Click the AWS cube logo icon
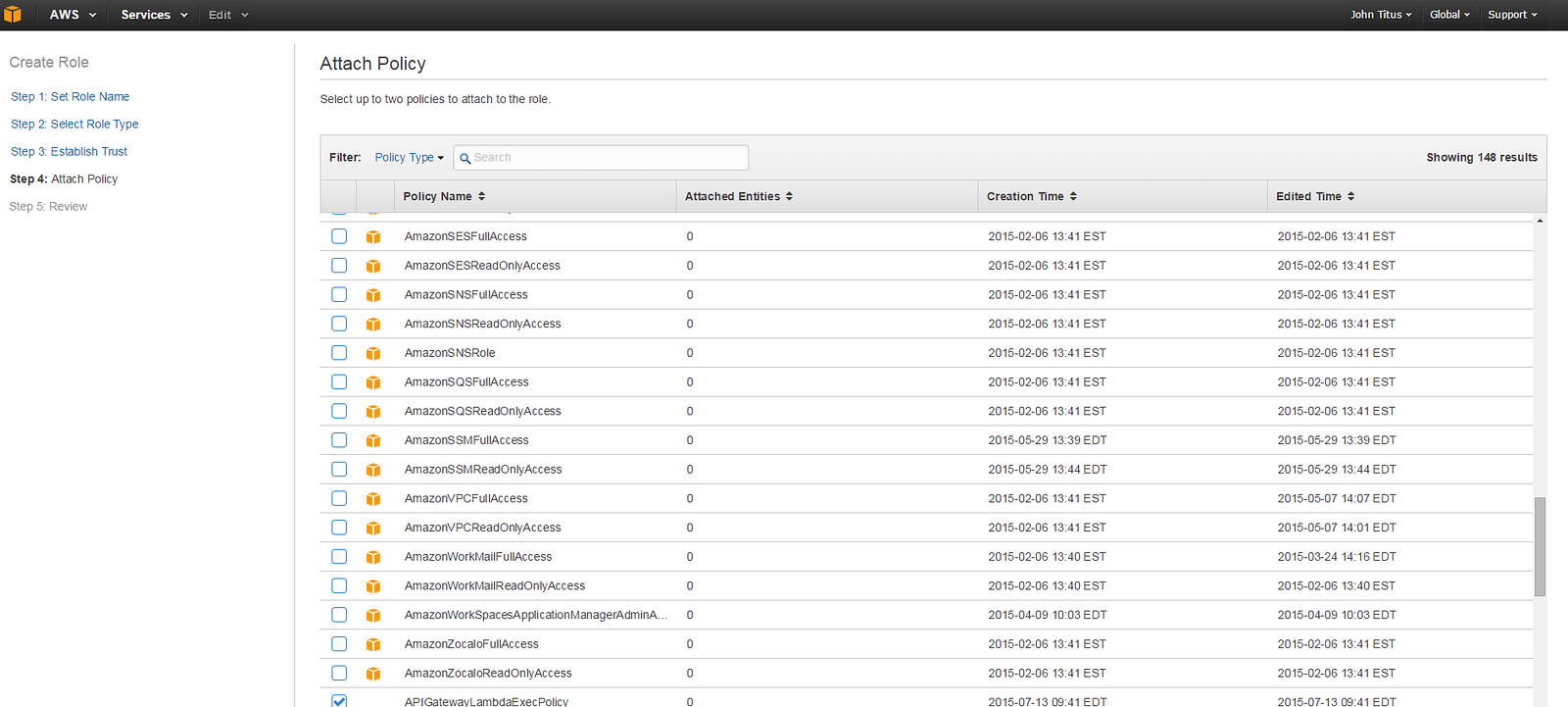Viewport: 1568px width, 707px height. pyautogui.click(x=13, y=15)
